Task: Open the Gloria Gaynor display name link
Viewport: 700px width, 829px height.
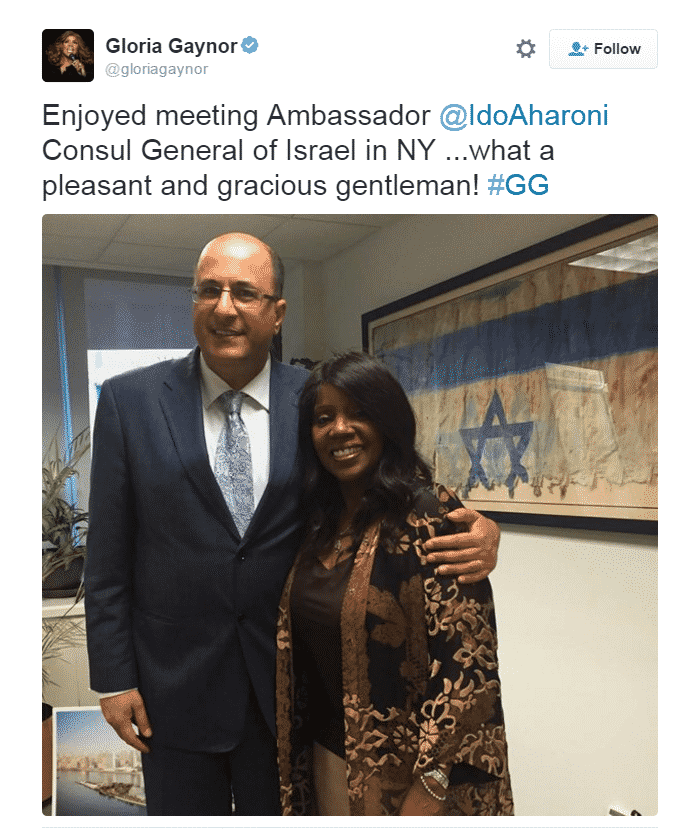Action: pos(171,46)
